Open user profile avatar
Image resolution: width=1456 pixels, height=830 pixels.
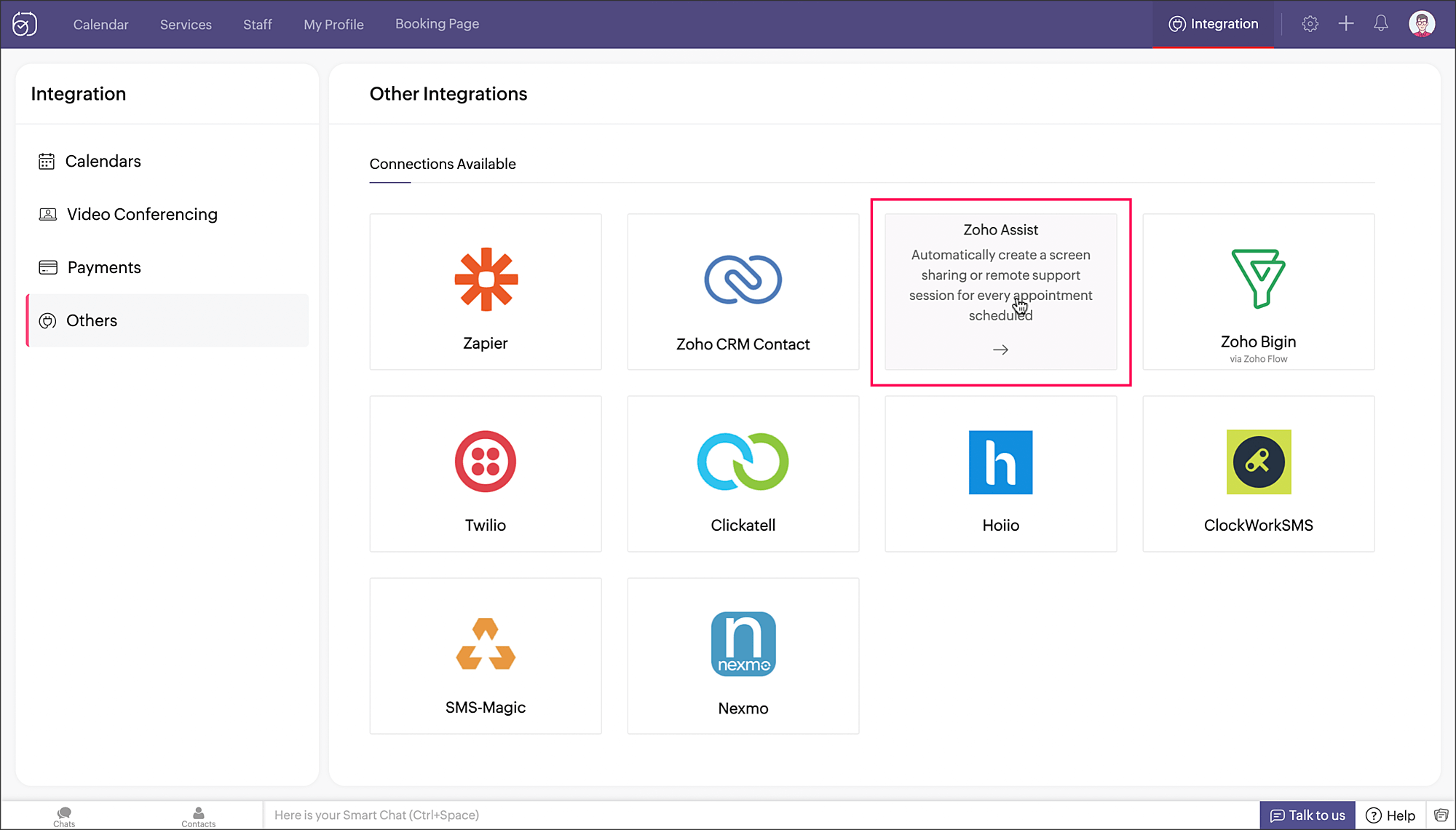click(1421, 24)
